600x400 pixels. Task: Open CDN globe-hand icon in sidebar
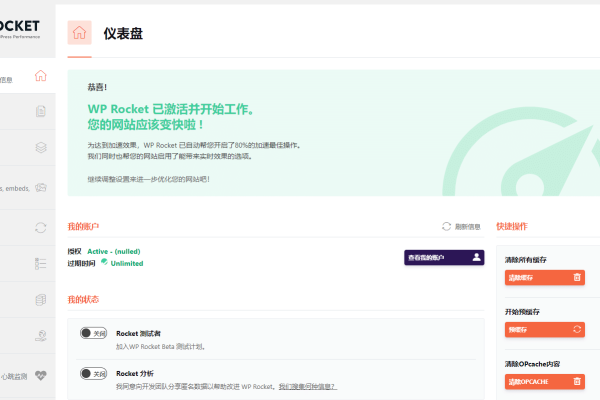pyautogui.click(x=40, y=337)
